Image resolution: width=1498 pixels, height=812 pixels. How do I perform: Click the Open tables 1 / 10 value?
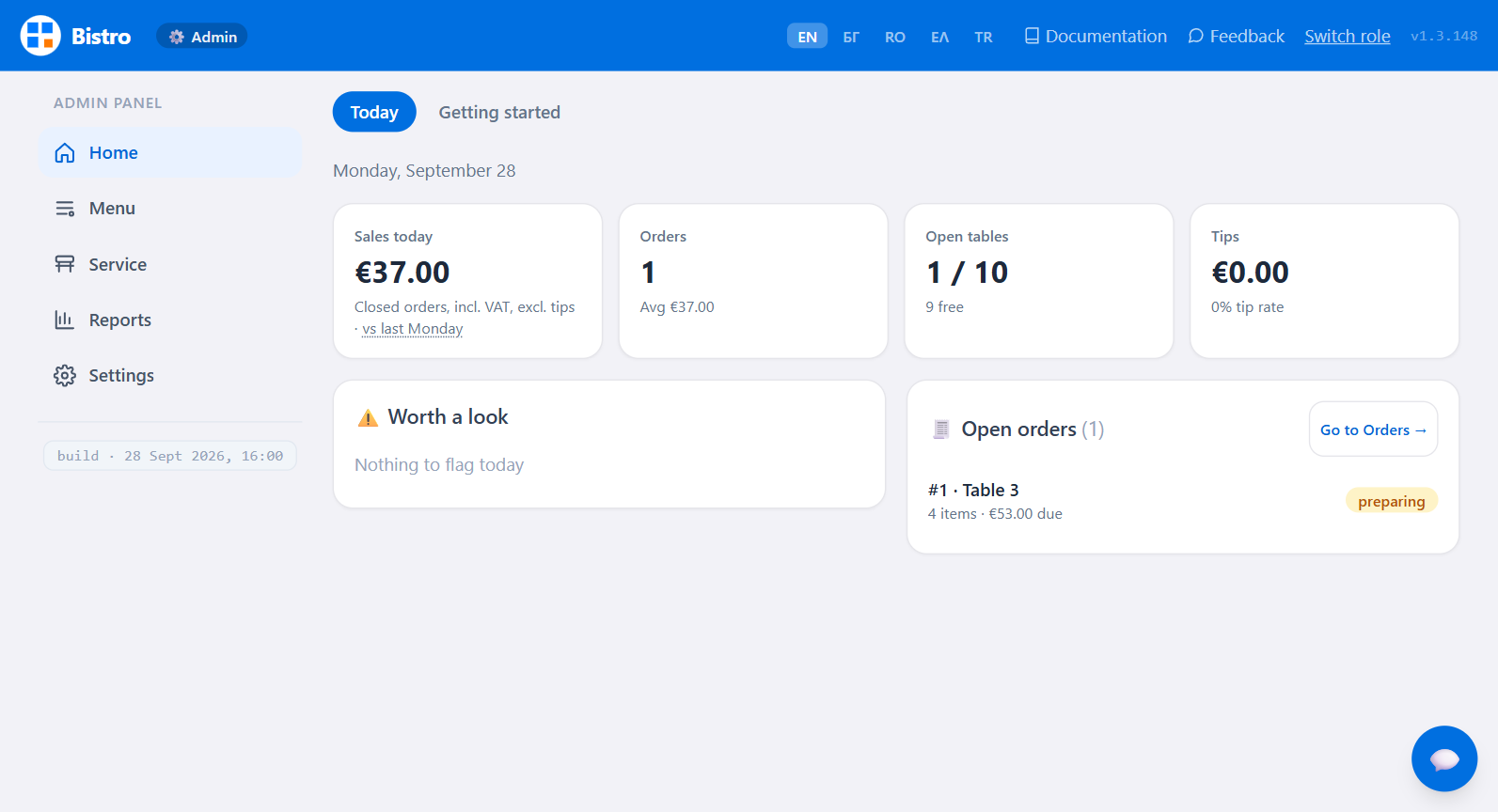[x=967, y=273]
